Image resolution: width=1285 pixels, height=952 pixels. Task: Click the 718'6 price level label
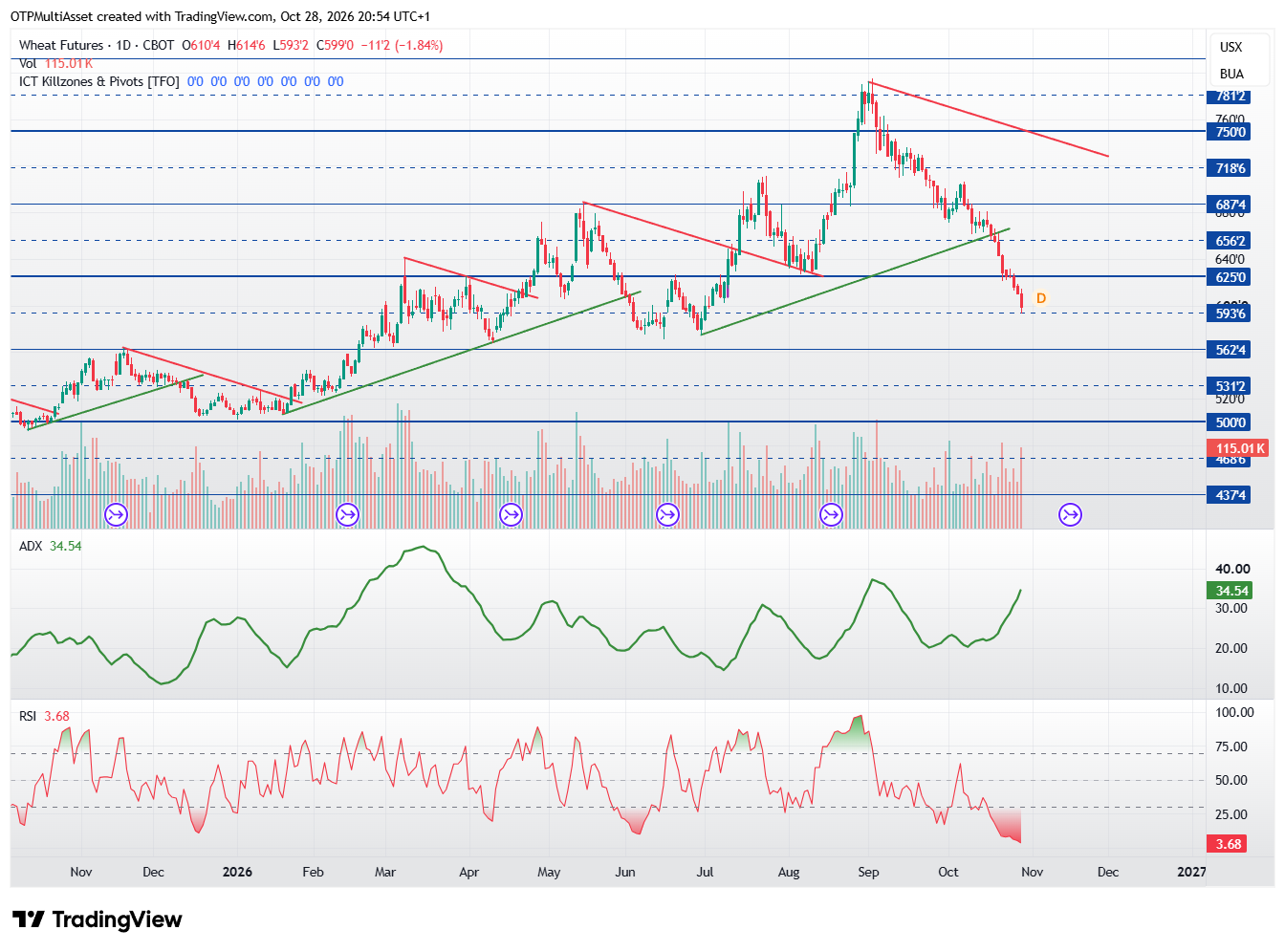click(x=1231, y=168)
